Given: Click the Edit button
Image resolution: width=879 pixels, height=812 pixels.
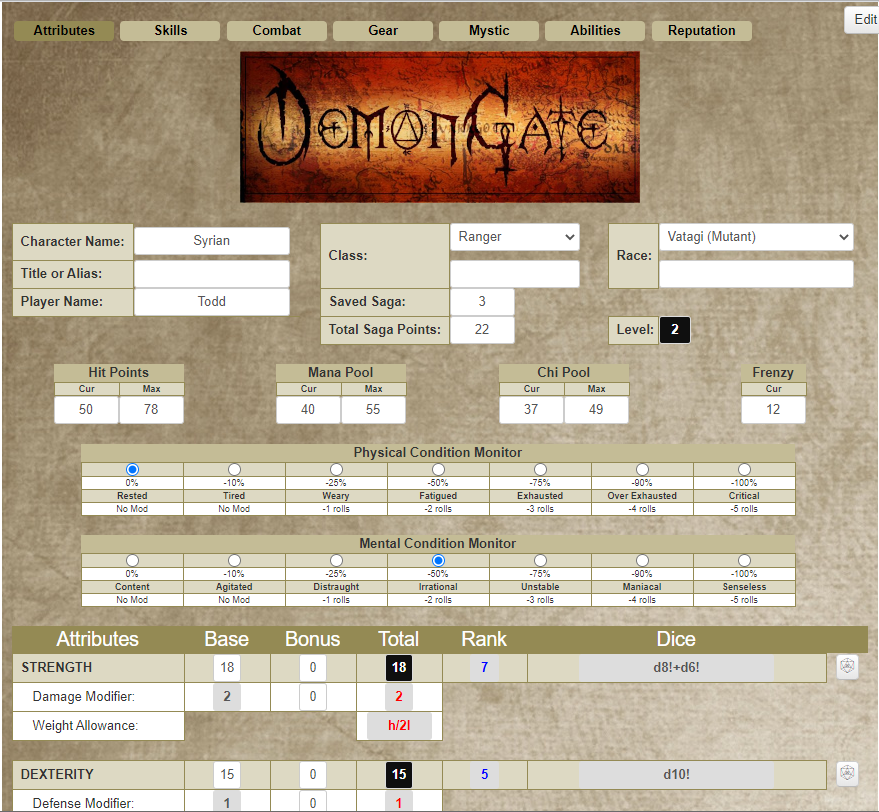Looking at the screenshot, I should click(864, 20).
